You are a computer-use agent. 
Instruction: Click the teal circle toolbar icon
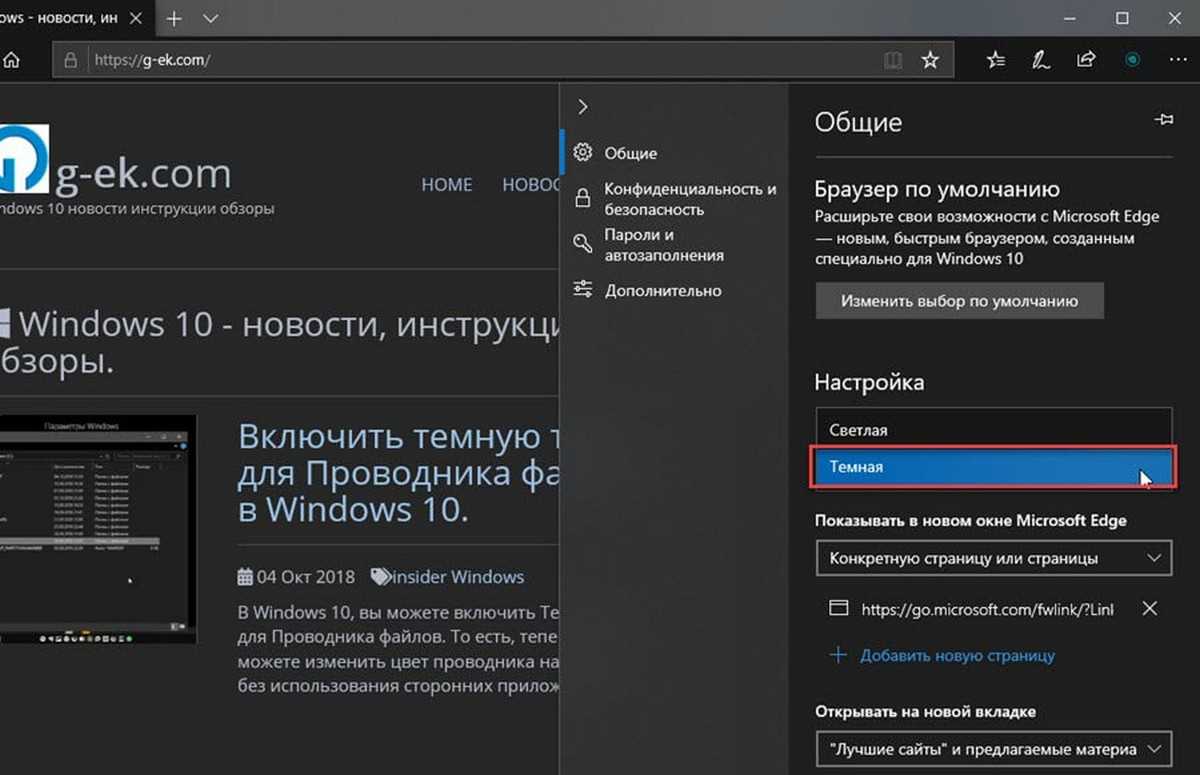pyautogui.click(x=1132, y=60)
